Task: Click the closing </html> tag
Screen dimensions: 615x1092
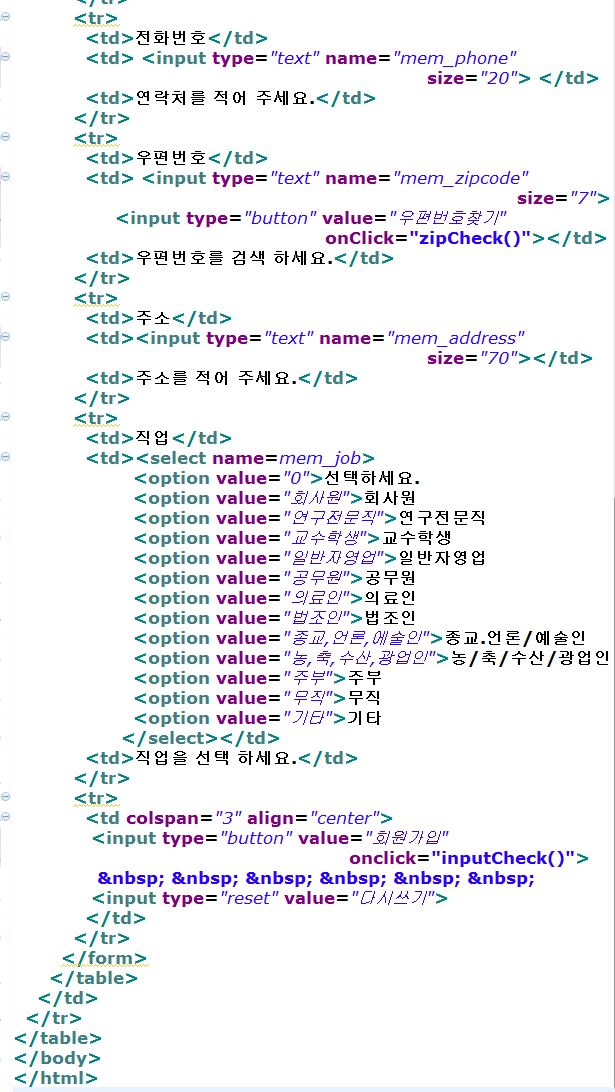Action: [56, 1079]
